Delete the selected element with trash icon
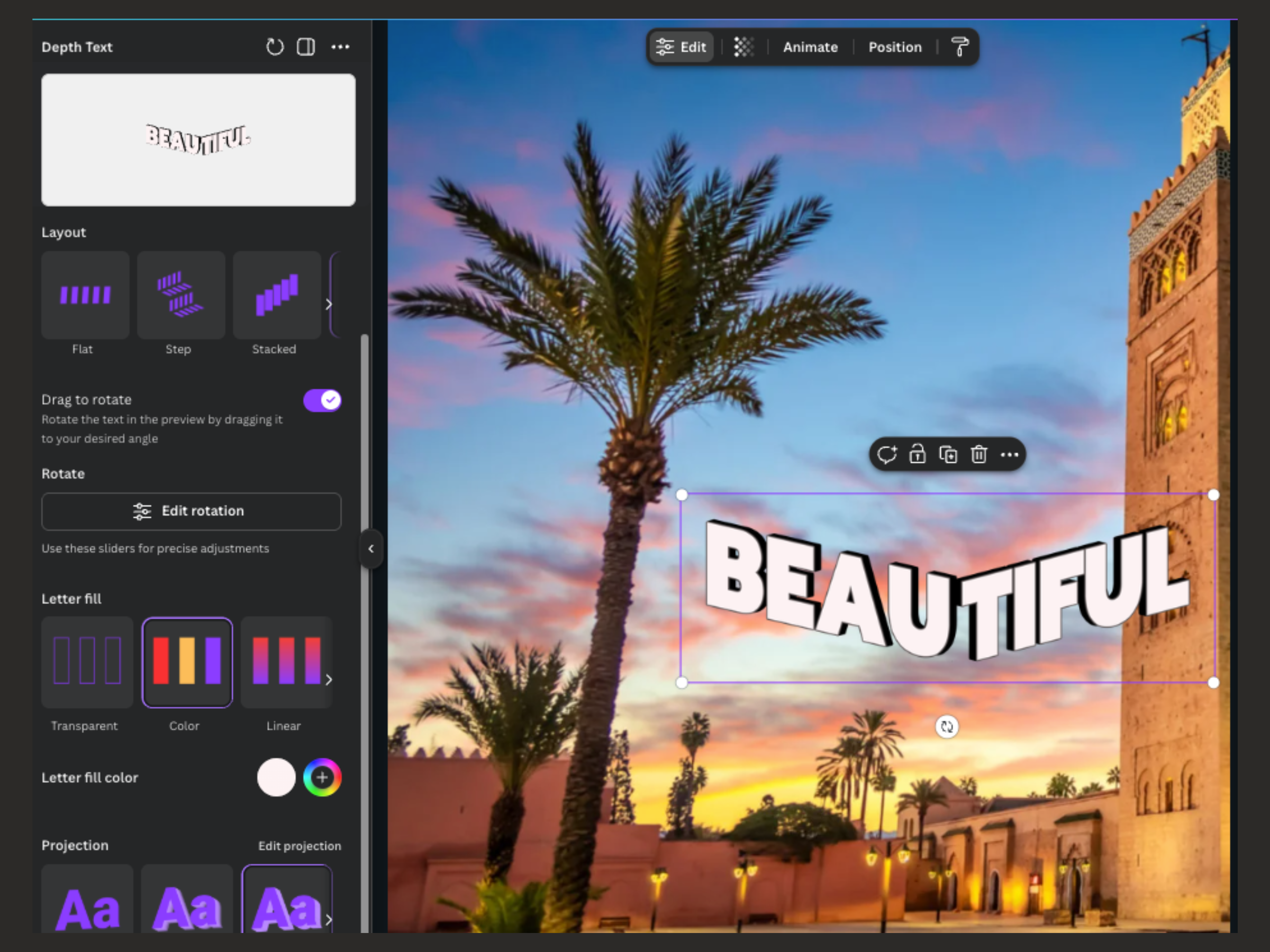Viewport: 1270px width, 952px height. [979, 454]
